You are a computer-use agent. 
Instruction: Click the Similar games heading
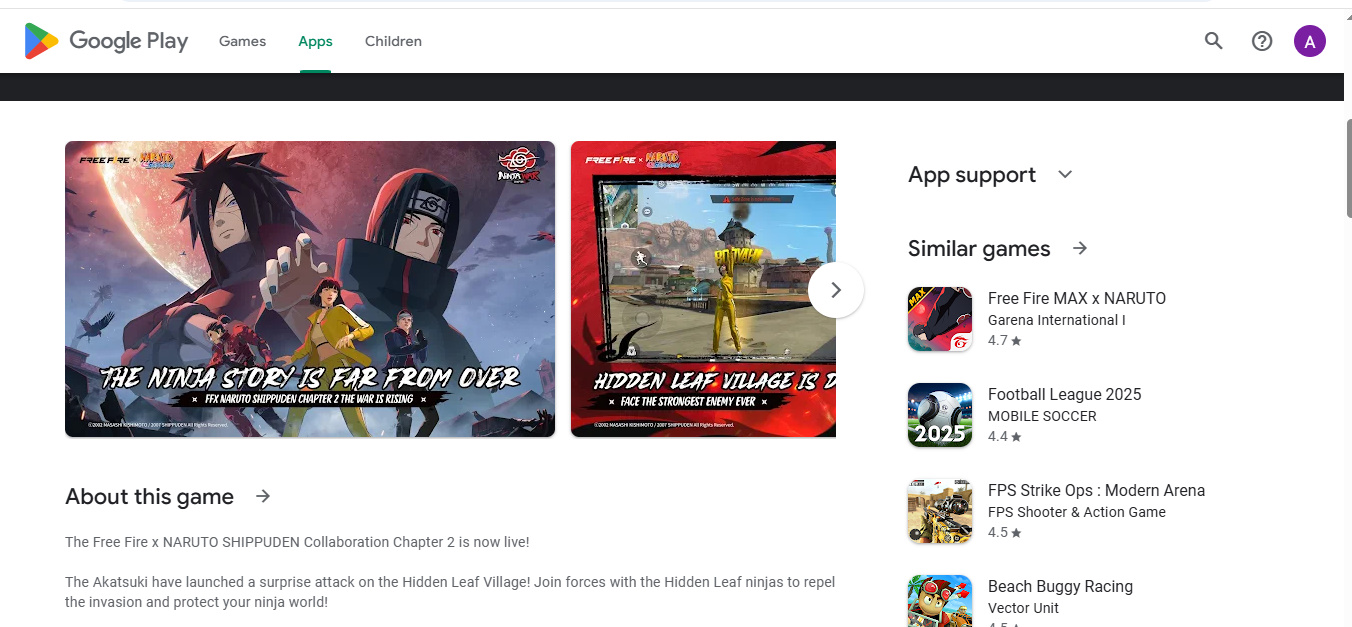(x=979, y=248)
